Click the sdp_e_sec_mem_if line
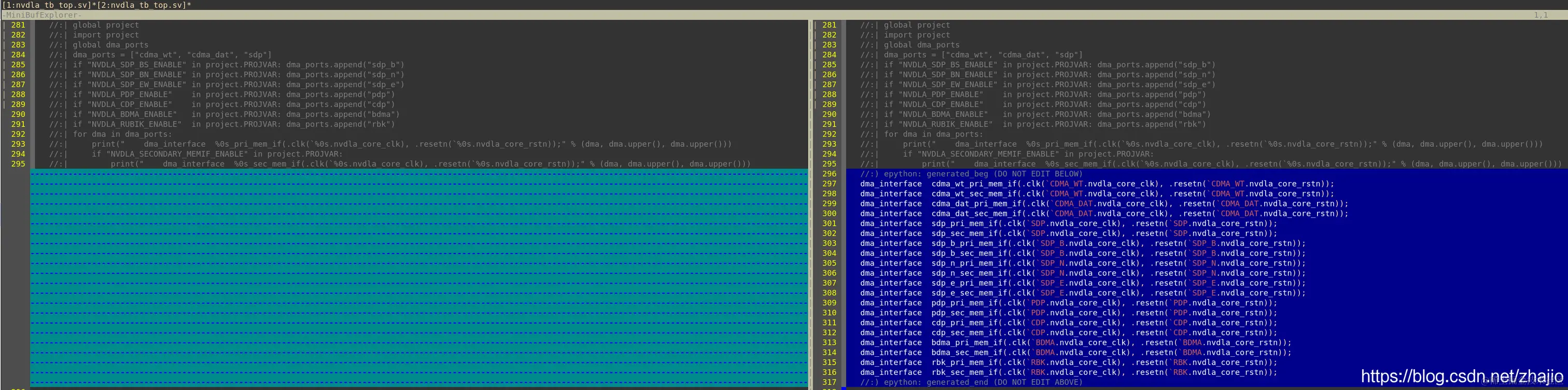This screenshot has height=390, width=1568. coord(1083,292)
